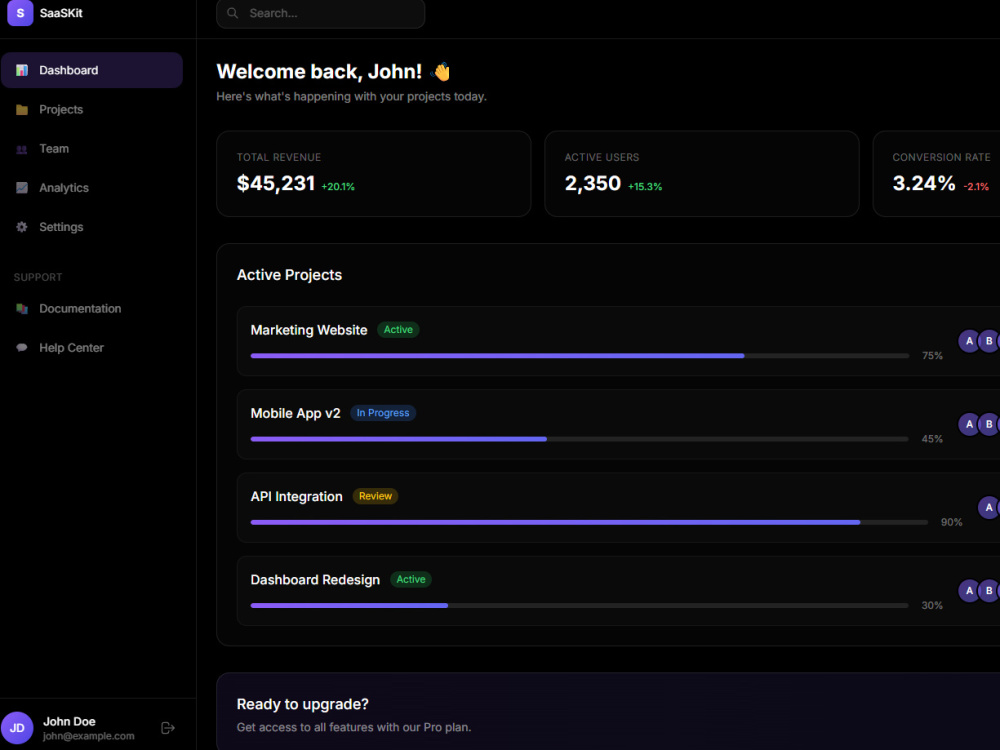The image size is (1000, 750).
Task: Click the Marketing Website progress bar
Action: tap(580, 356)
